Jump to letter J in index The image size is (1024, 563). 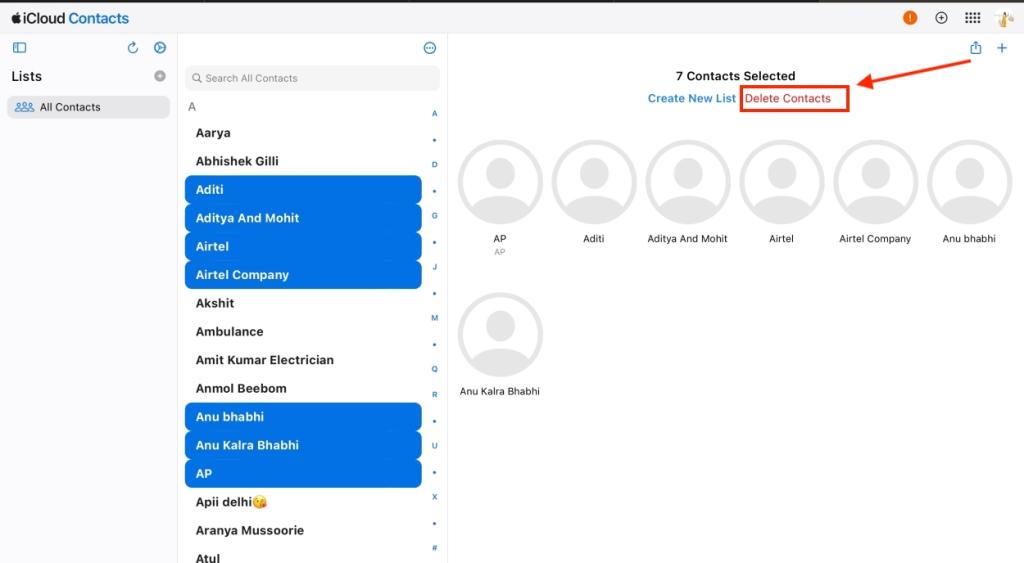434,266
